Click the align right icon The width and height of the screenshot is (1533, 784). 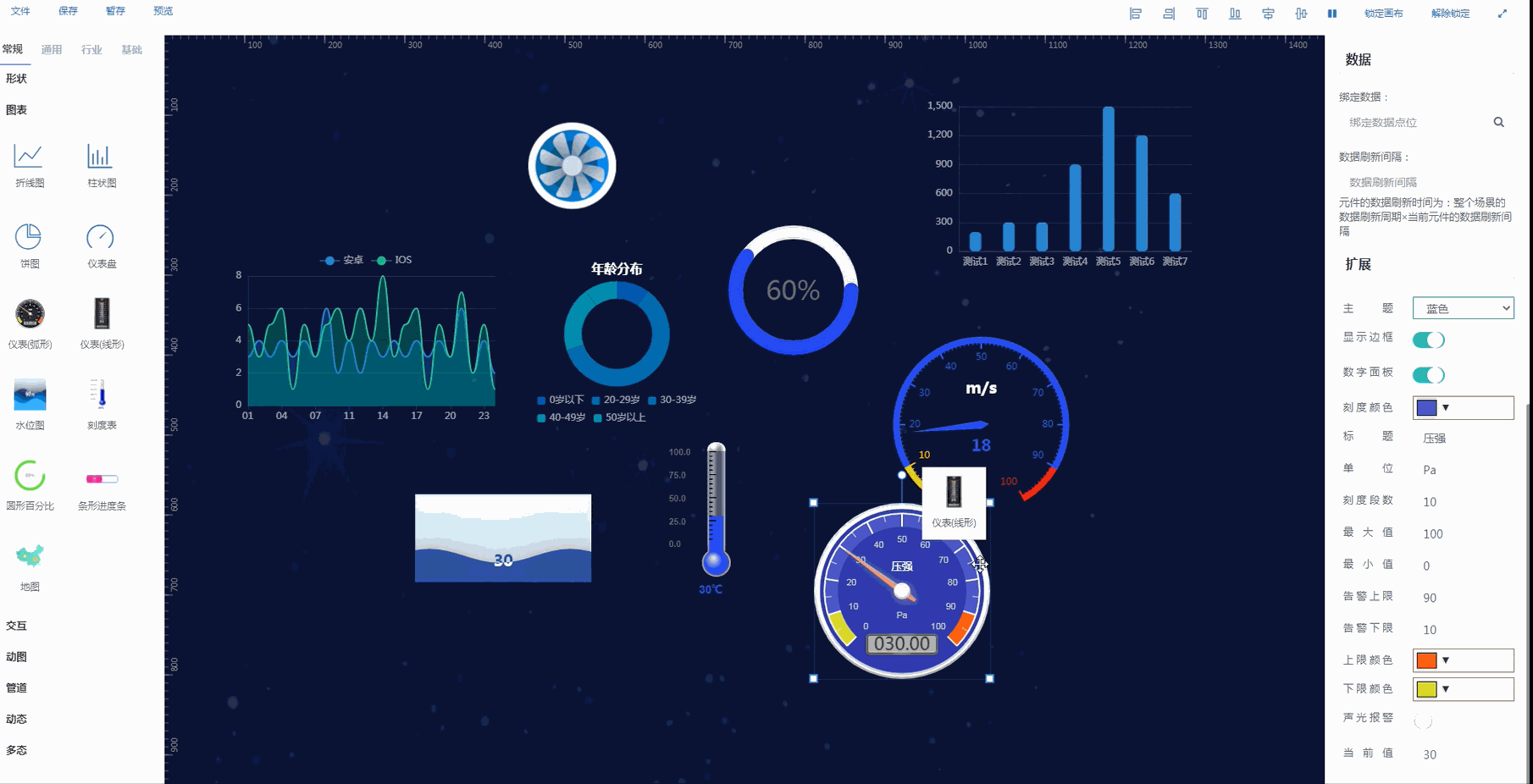[1169, 14]
